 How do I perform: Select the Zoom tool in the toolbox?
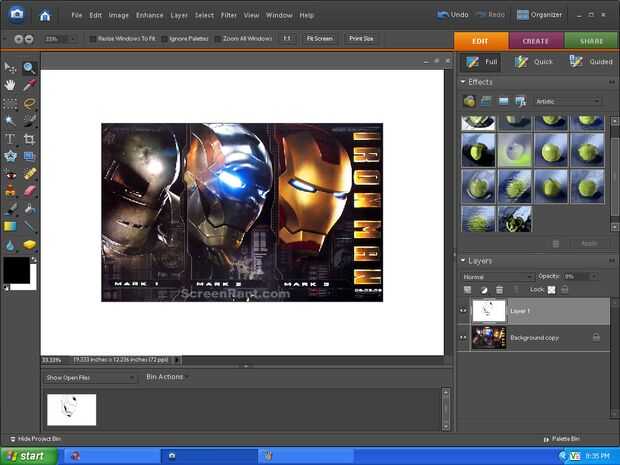(x=29, y=68)
